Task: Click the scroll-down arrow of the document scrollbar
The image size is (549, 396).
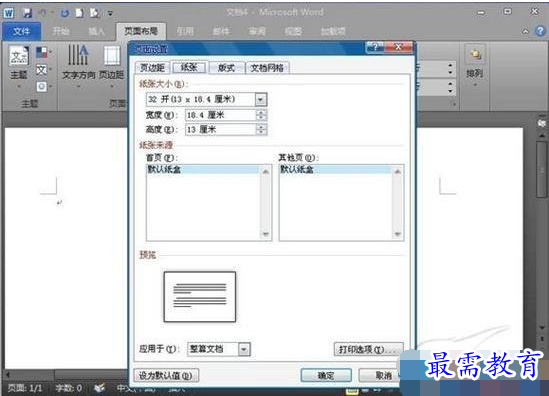Action: point(542,328)
